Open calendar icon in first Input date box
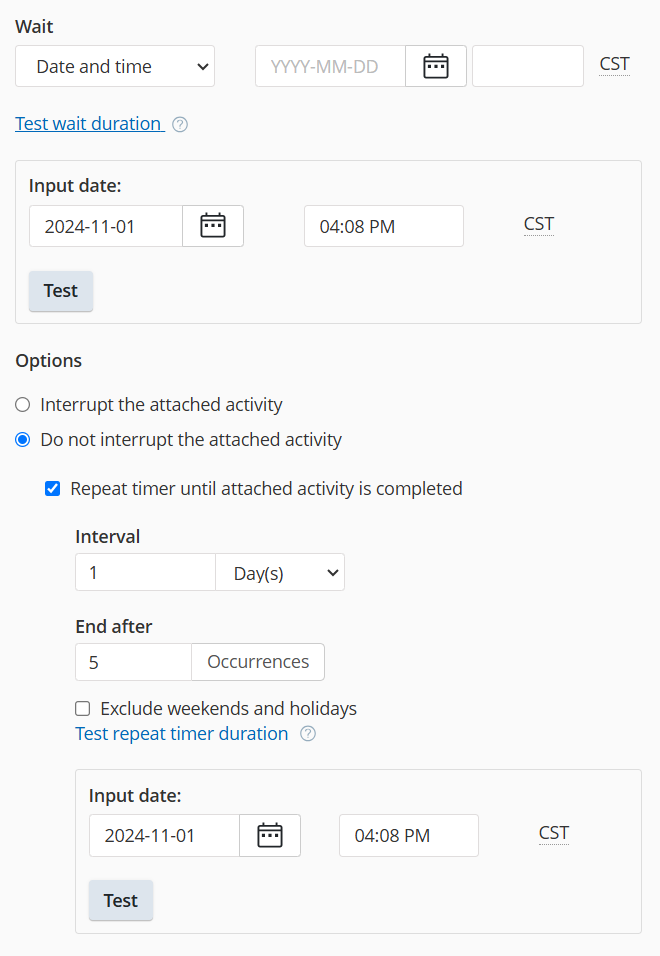This screenshot has width=660, height=956. [x=213, y=226]
